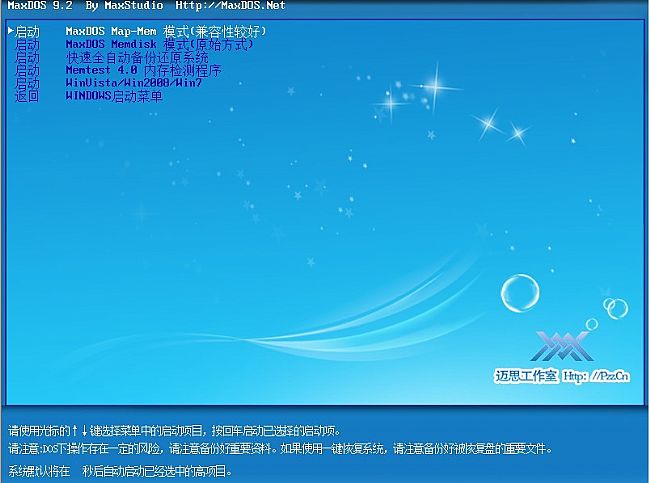Click the MaxDOS 9.2 title text
The height and width of the screenshot is (483, 650).
point(33,6)
